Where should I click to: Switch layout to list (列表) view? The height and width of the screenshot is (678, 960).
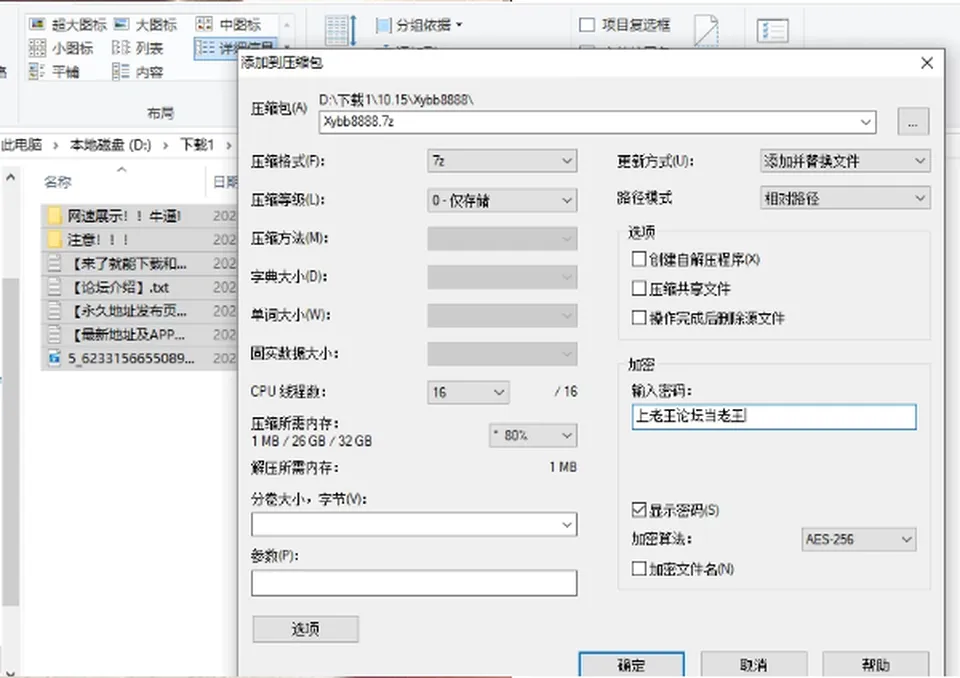[x=138, y=48]
